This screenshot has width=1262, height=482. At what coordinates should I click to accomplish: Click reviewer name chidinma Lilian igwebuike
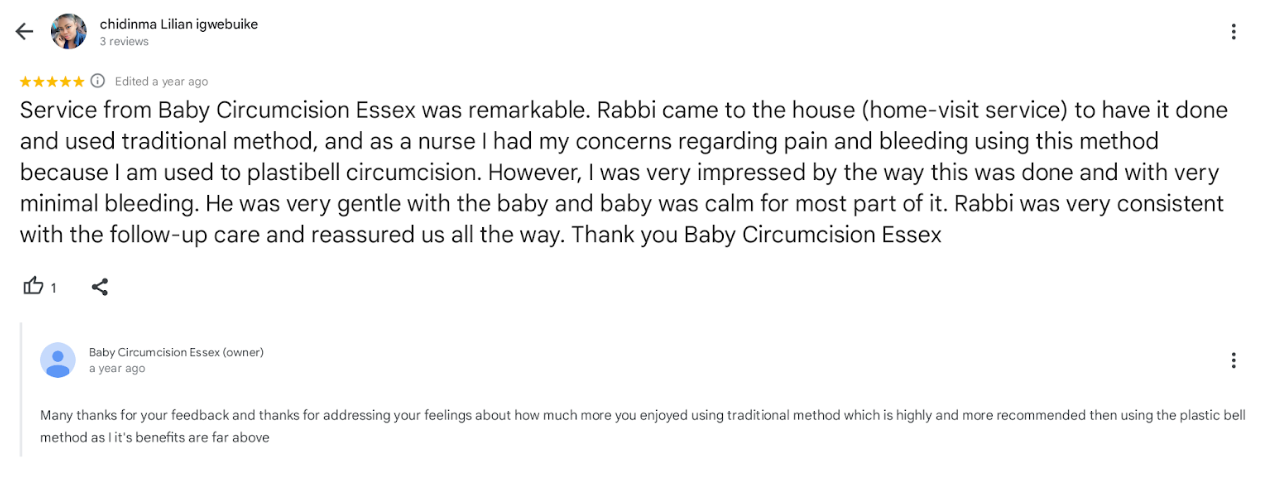coord(179,24)
